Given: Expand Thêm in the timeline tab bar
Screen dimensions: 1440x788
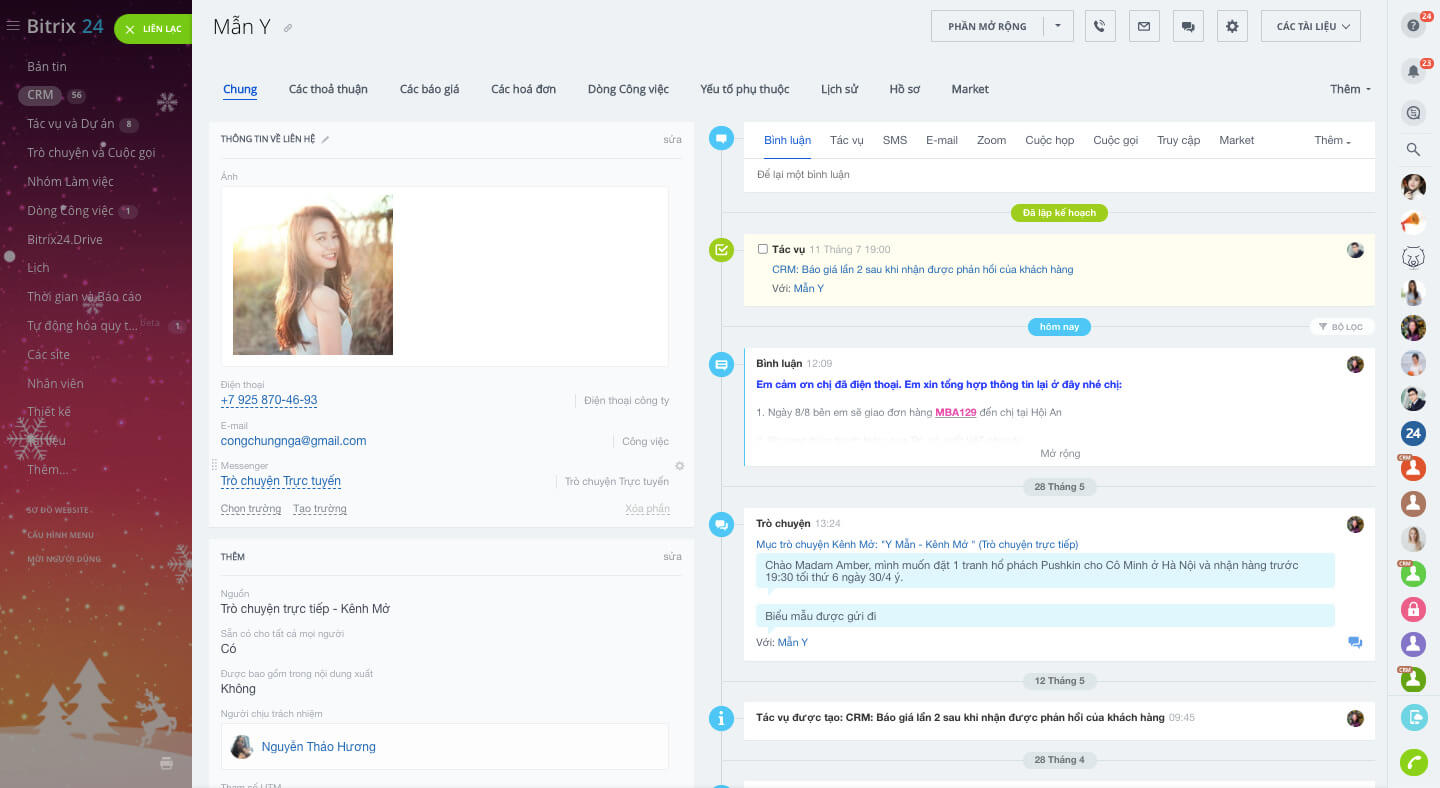Looking at the screenshot, I should pyautogui.click(x=1333, y=140).
